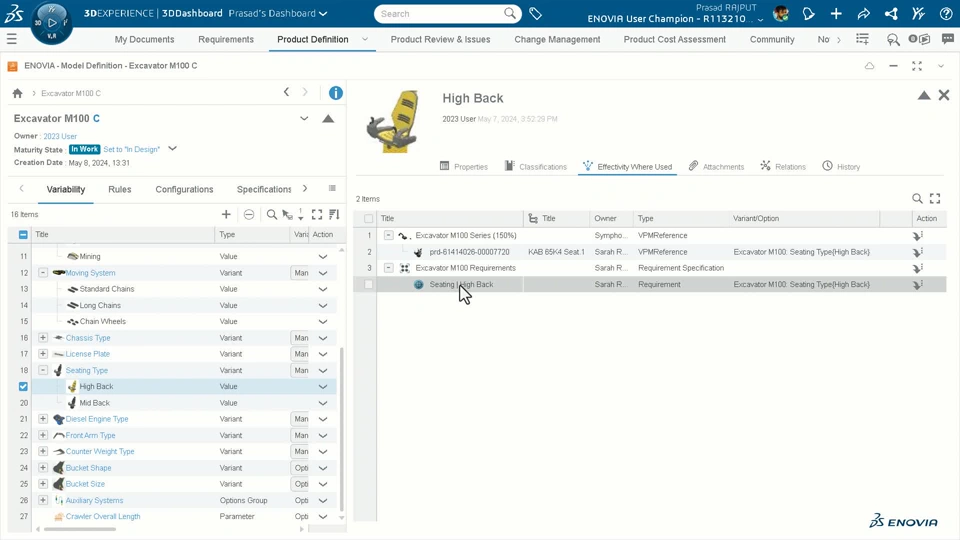Open the Properties tab
The height and width of the screenshot is (540, 960).
[x=463, y=166]
